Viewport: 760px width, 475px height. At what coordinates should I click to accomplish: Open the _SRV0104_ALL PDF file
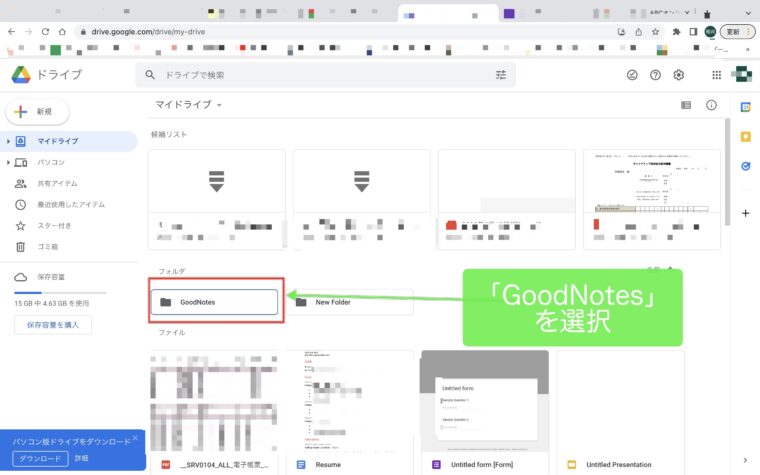pyautogui.click(x=214, y=412)
